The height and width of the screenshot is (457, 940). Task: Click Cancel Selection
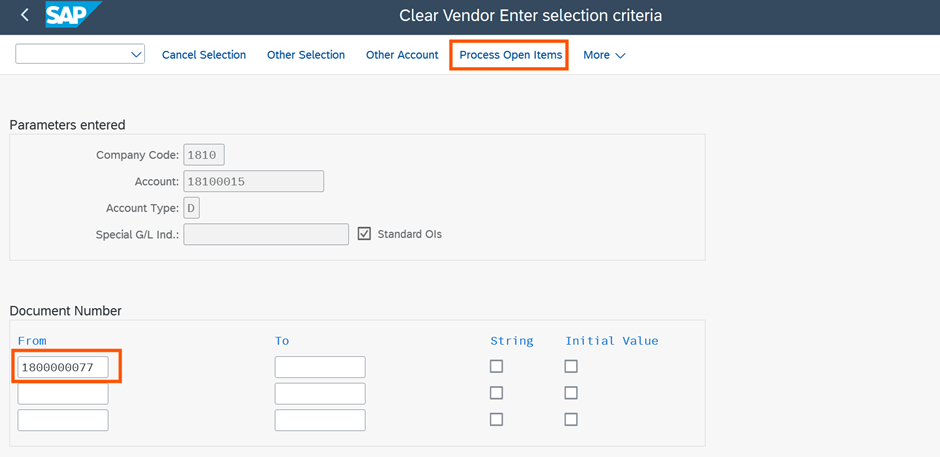coord(204,55)
